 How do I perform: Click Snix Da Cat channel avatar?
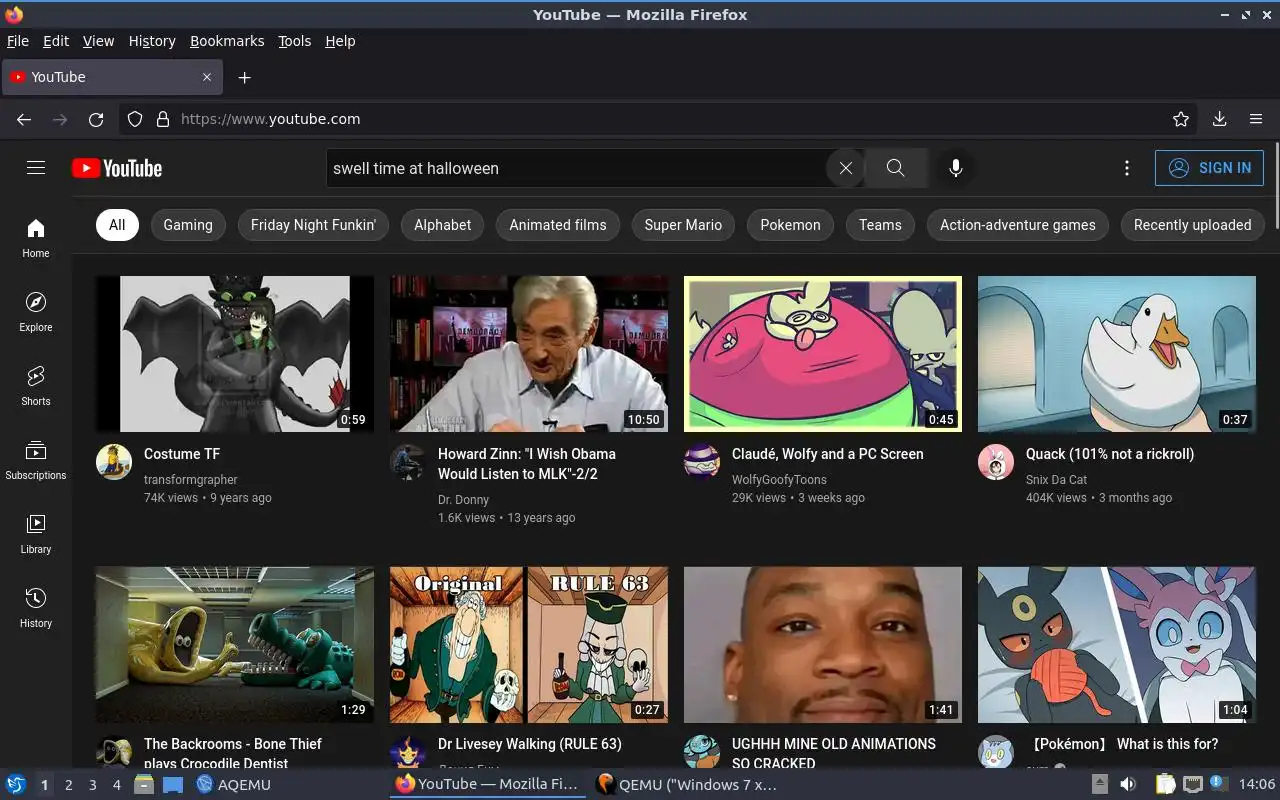tap(996, 462)
